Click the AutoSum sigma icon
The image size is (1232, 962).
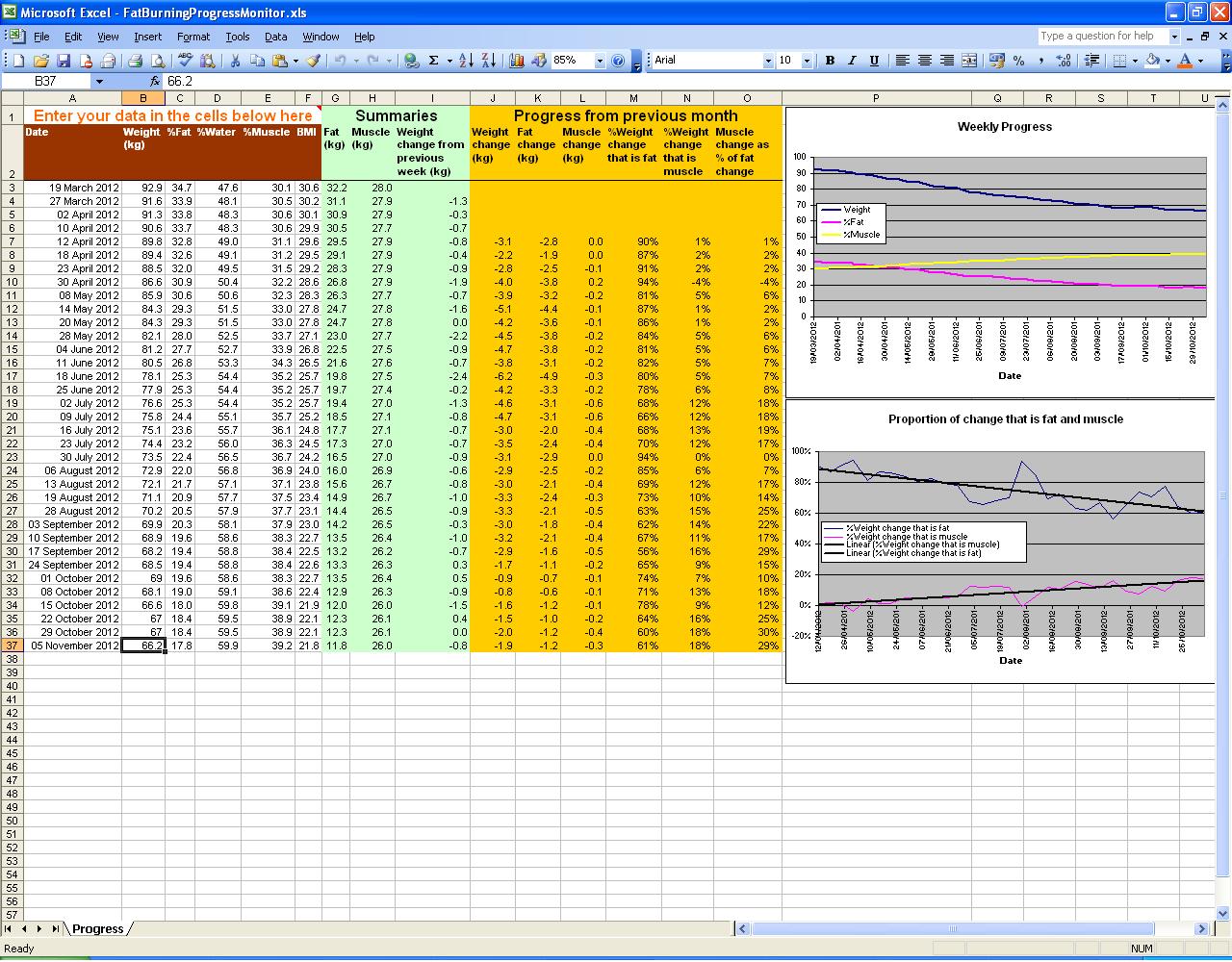(434, 61)
